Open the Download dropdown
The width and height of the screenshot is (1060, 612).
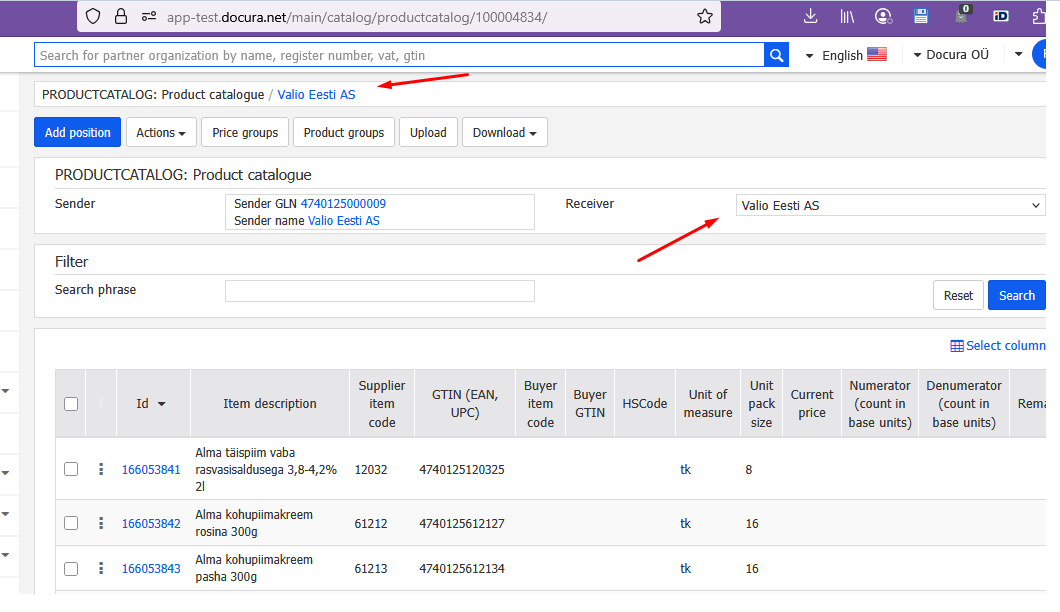point(505,133)
